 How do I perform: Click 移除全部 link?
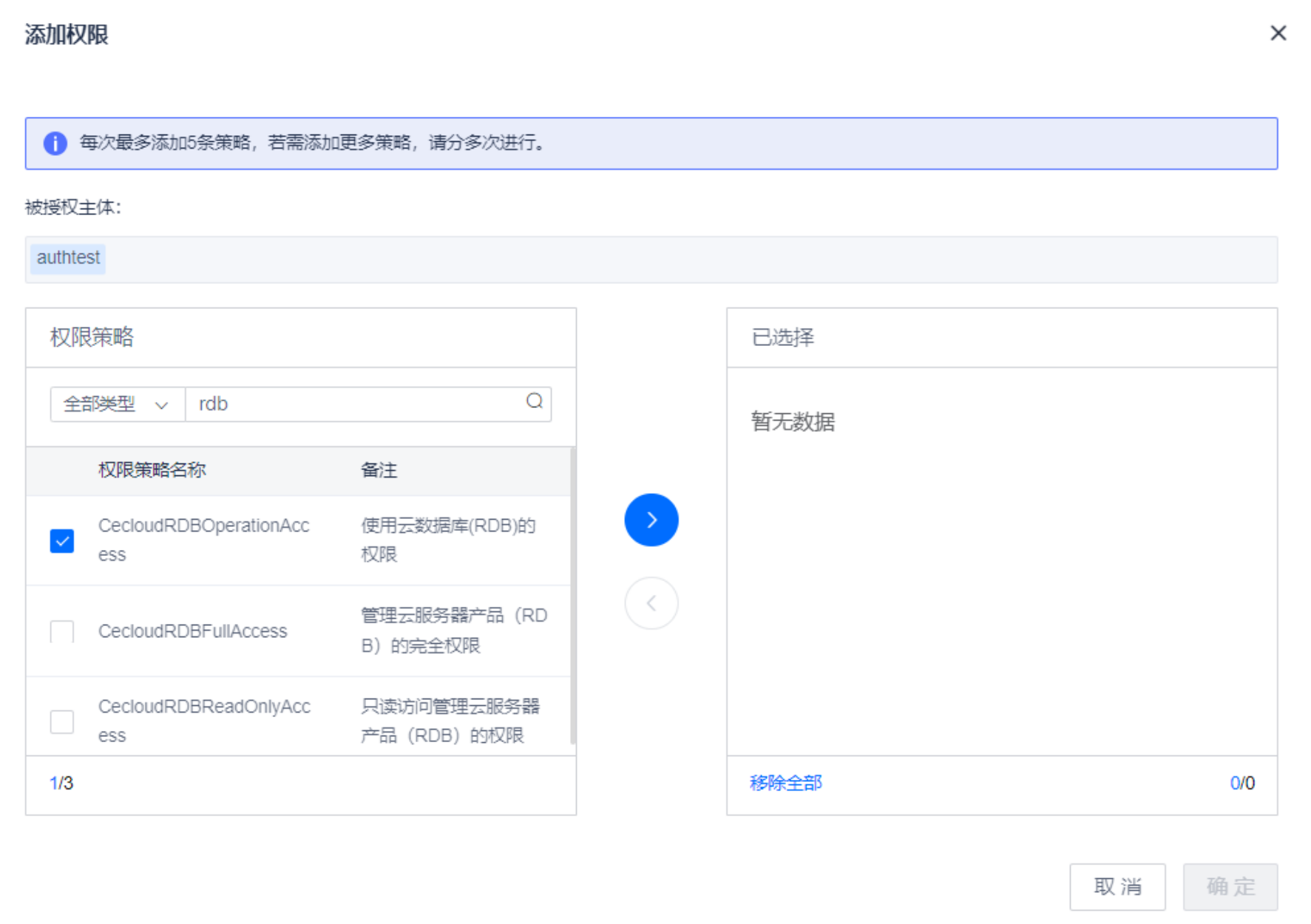(x=785, y=783)
